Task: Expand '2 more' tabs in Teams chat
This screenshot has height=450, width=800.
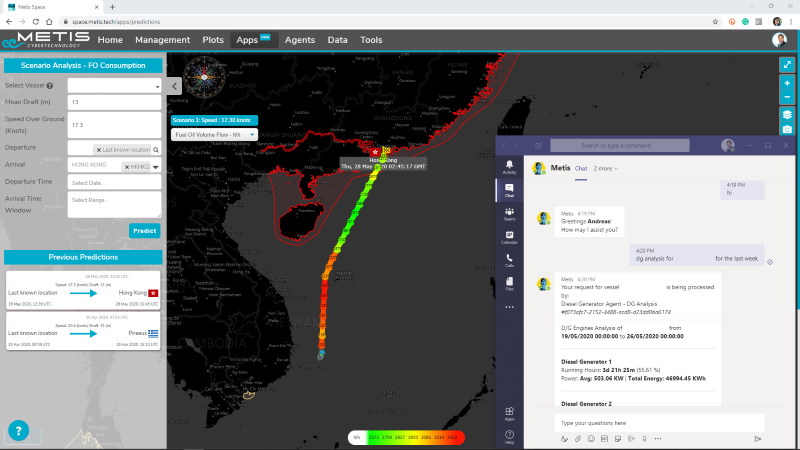Action: tap(606, 168)
